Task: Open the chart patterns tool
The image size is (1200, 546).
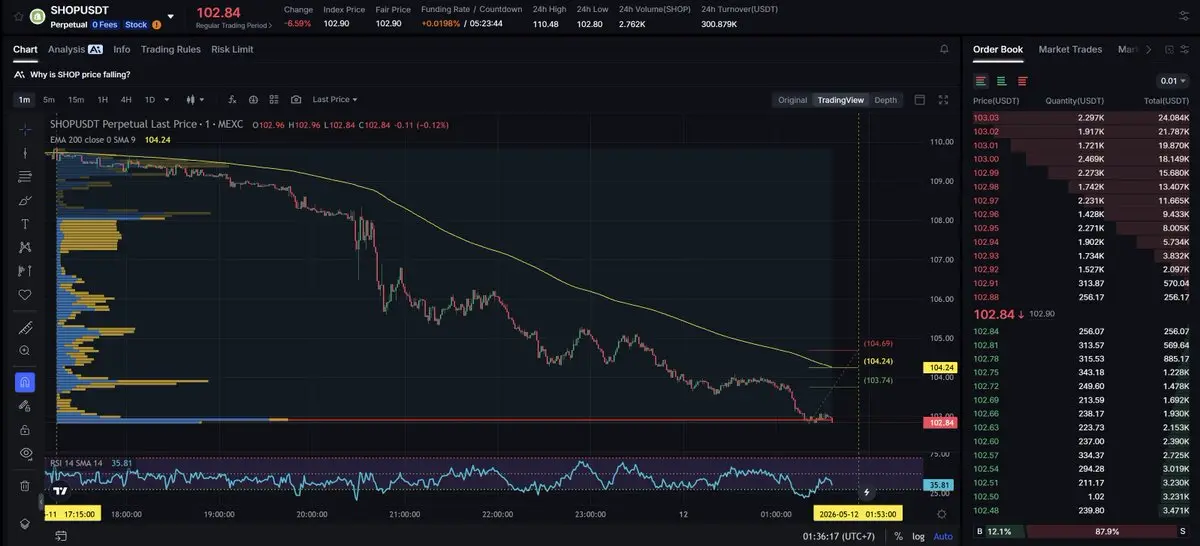Action: [x=25, y=247]
